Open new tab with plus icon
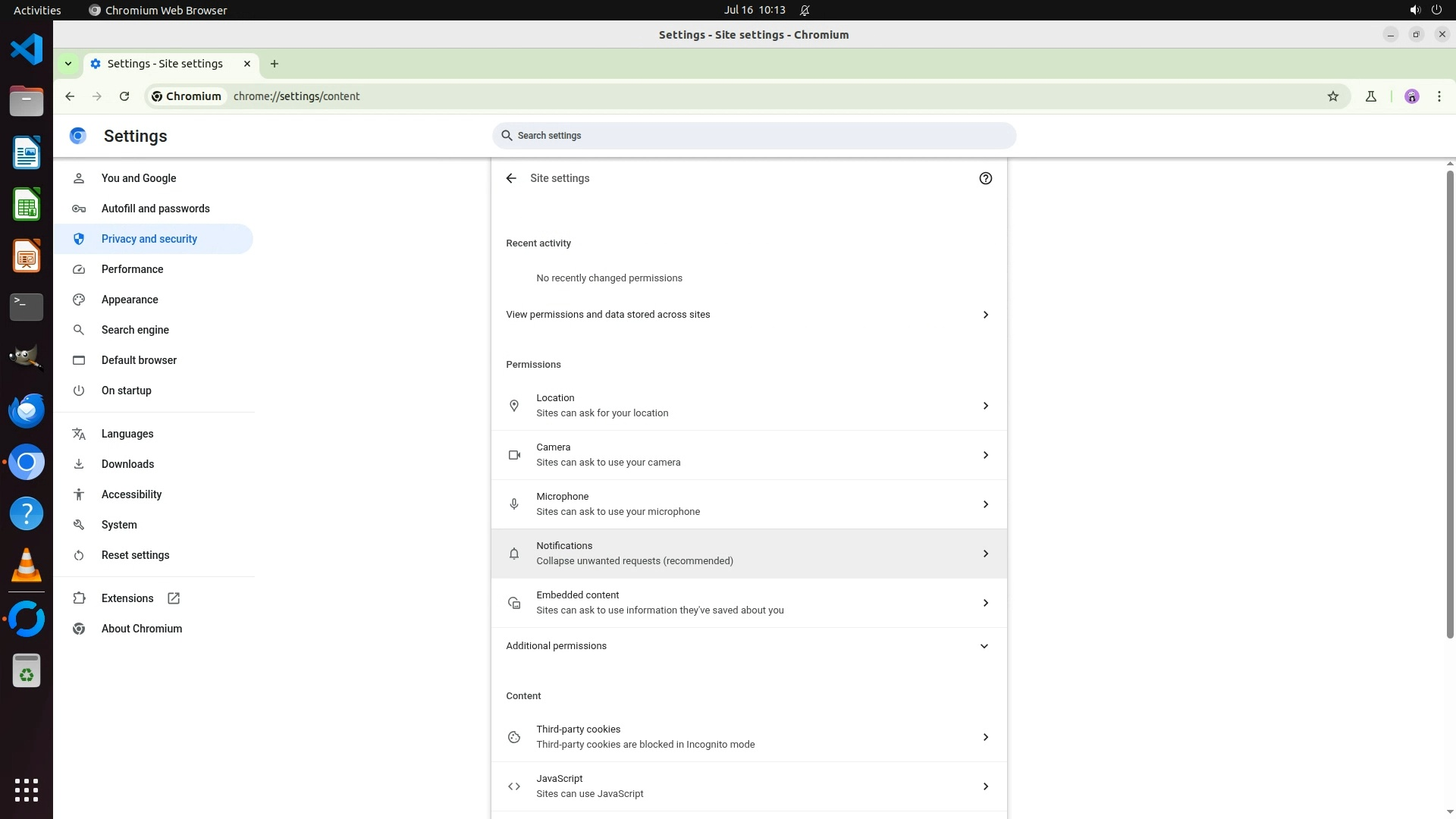 [275, 64]
